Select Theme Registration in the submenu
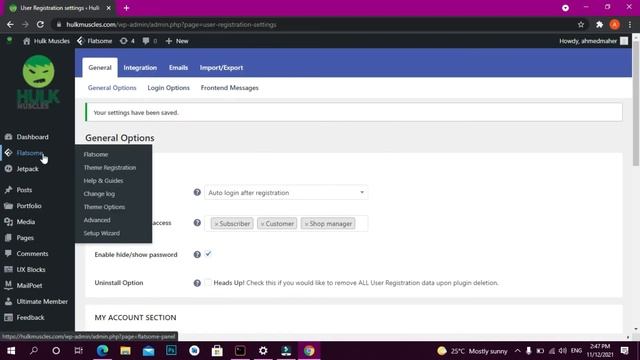This screenshot has height=360, width=640. (x=110, y=167)
